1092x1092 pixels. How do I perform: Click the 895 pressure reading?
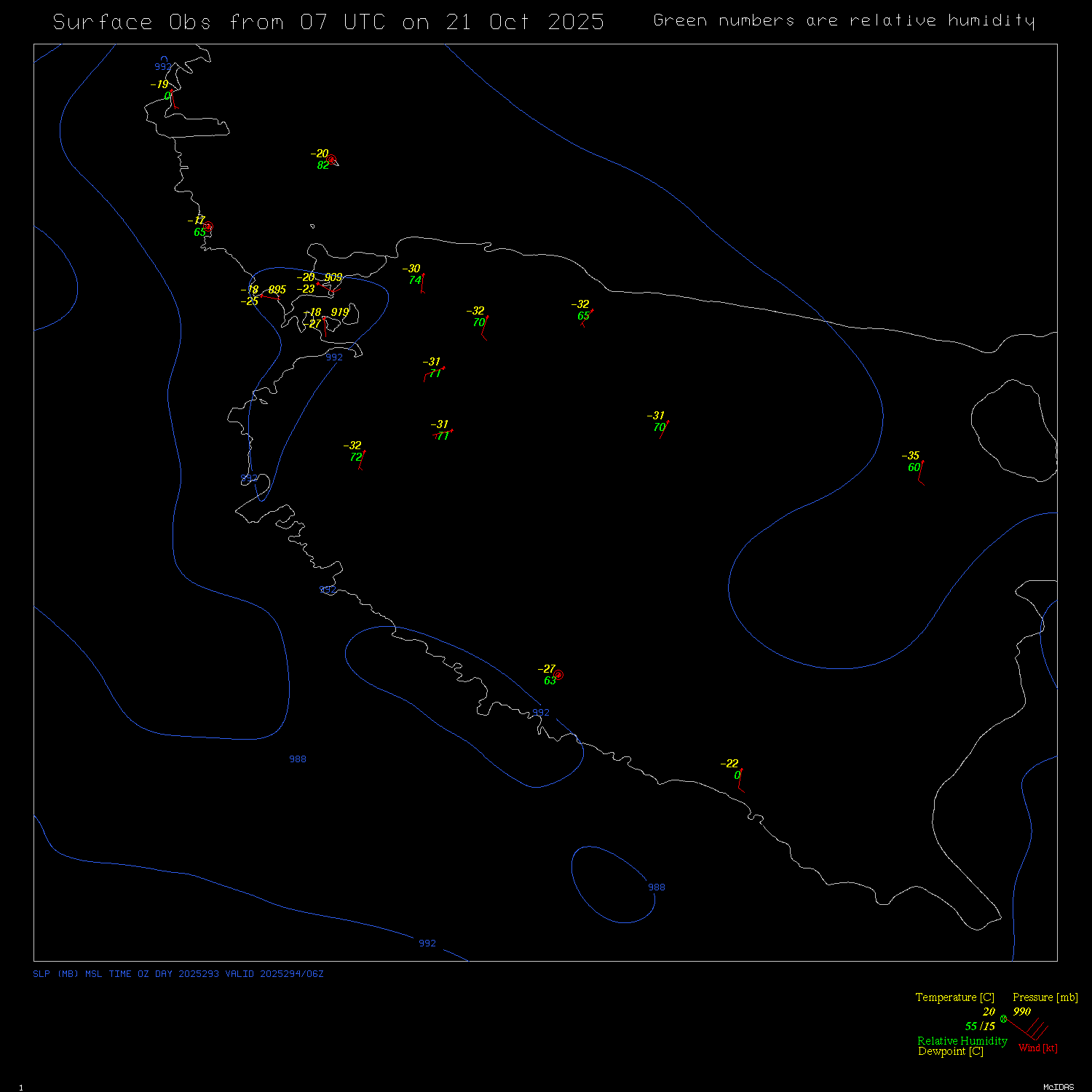click(x=277, y=290)
